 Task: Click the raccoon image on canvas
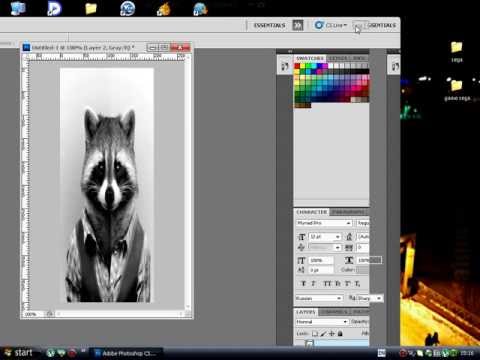(x=107, y=185)
